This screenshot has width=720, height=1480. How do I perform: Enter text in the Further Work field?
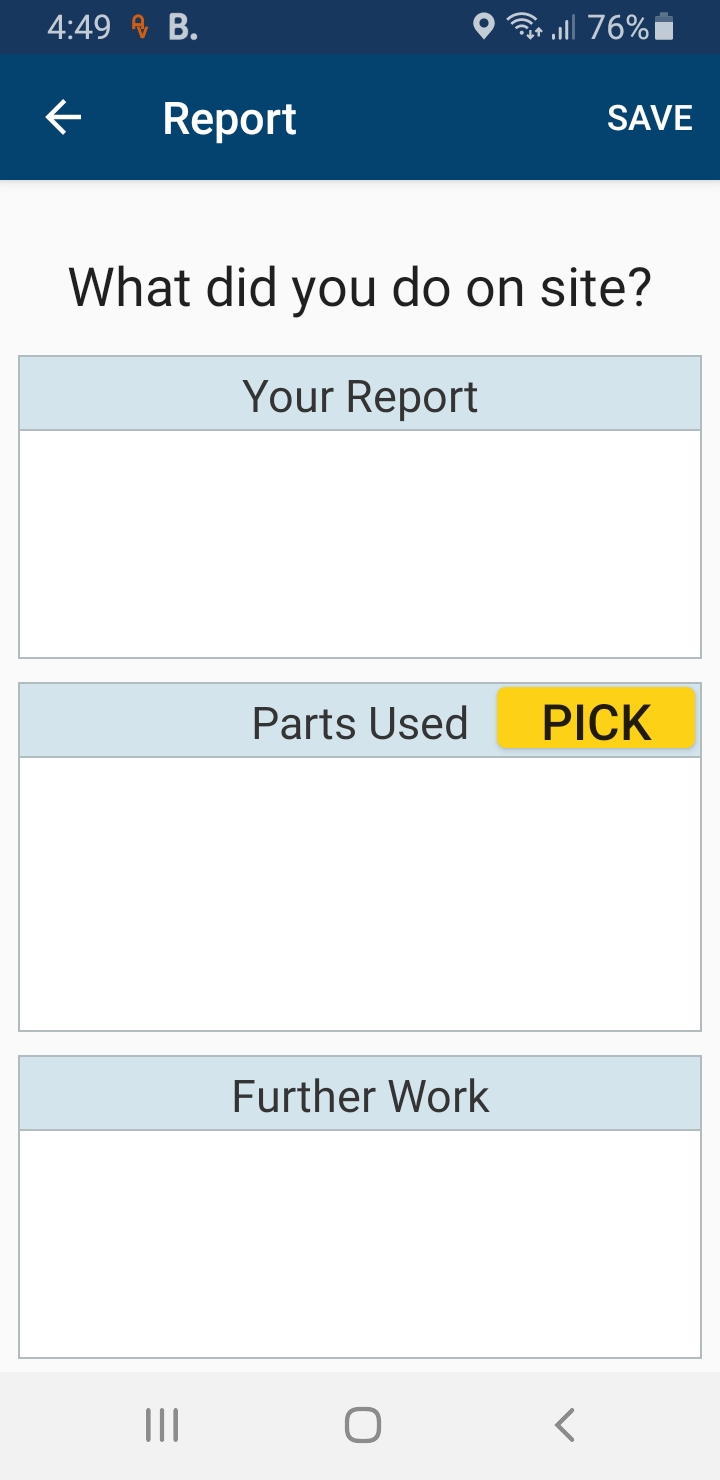coord(360,1243)
